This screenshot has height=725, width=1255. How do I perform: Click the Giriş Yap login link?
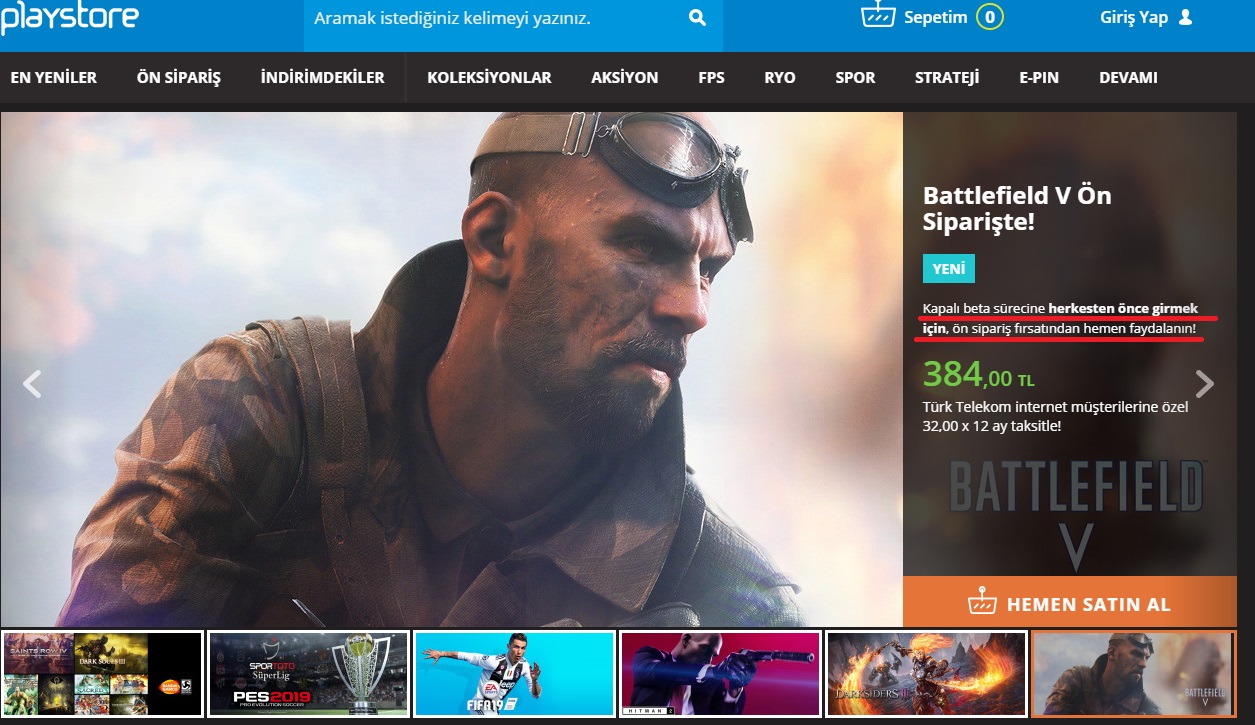click(x=1133, y=17)
